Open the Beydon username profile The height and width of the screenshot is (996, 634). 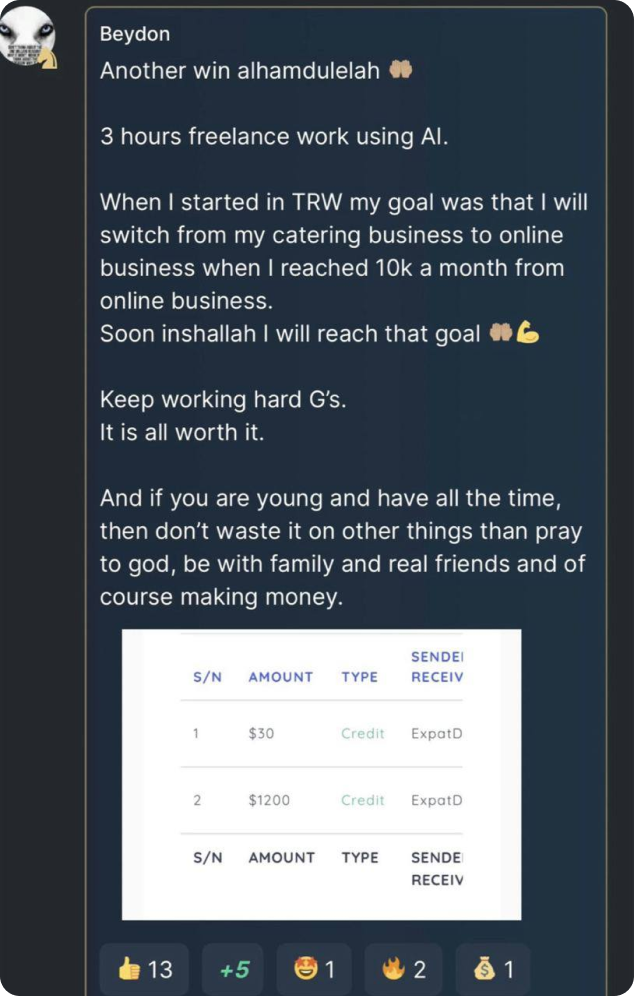tap(135, 34)
